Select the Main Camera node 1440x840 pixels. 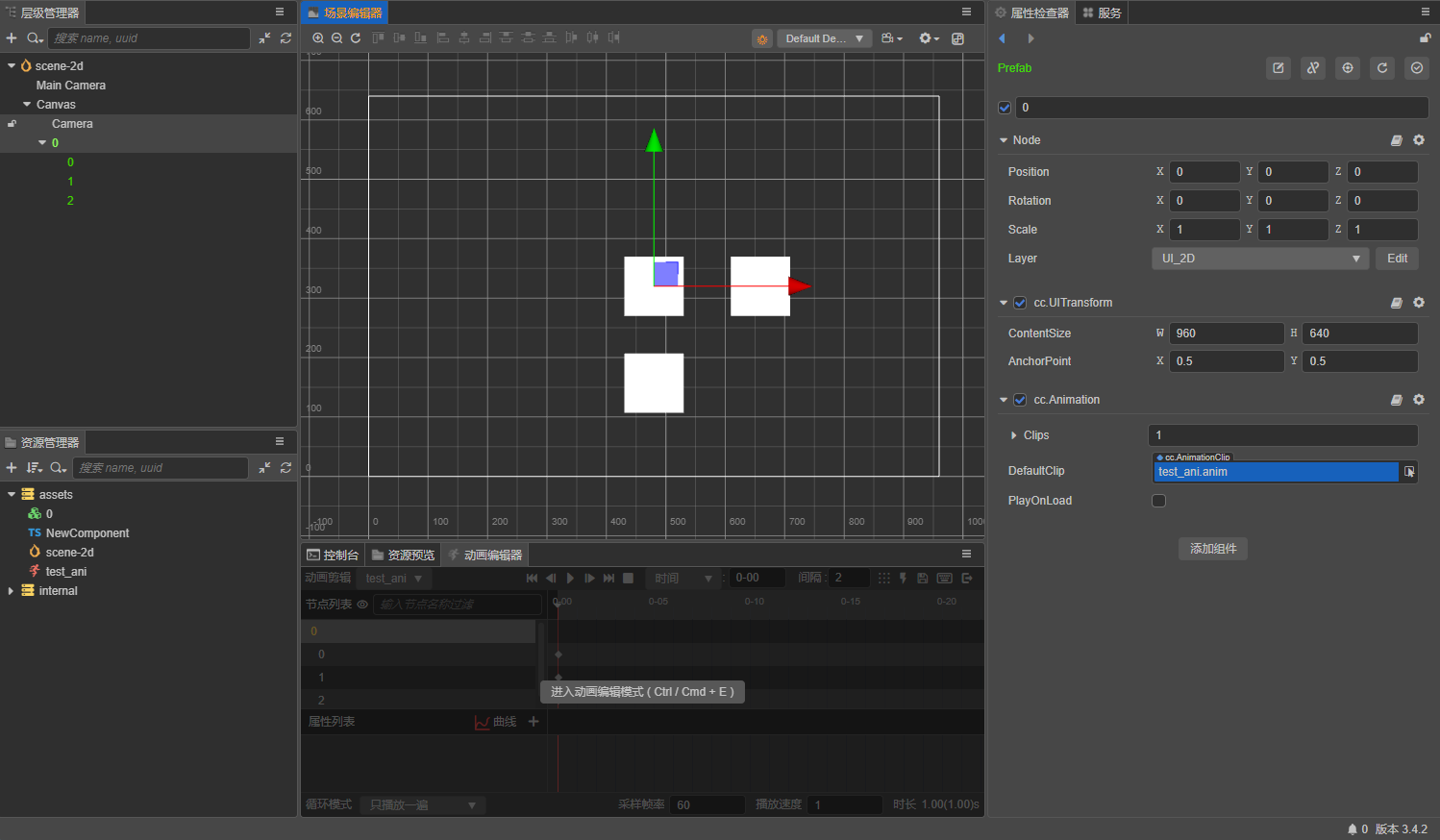[x=71, y=86]
